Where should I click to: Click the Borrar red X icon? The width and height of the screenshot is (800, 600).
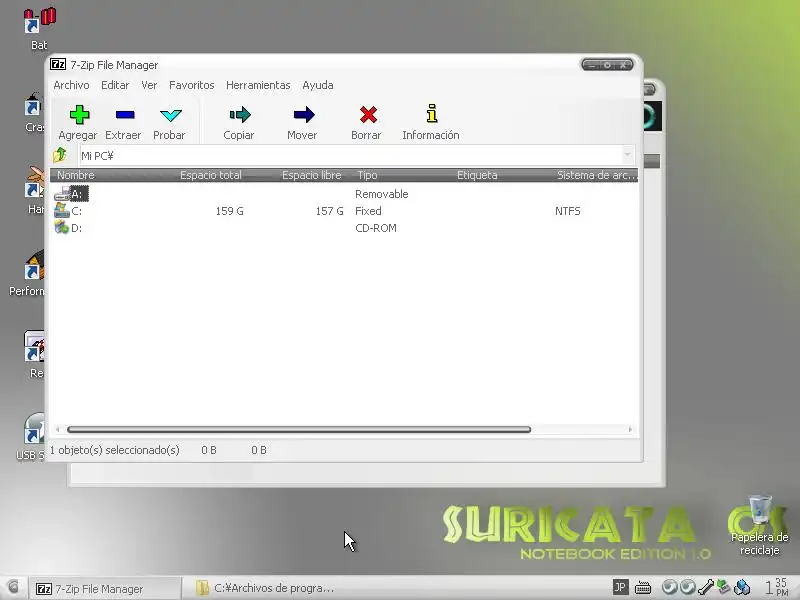click(368, 115)
